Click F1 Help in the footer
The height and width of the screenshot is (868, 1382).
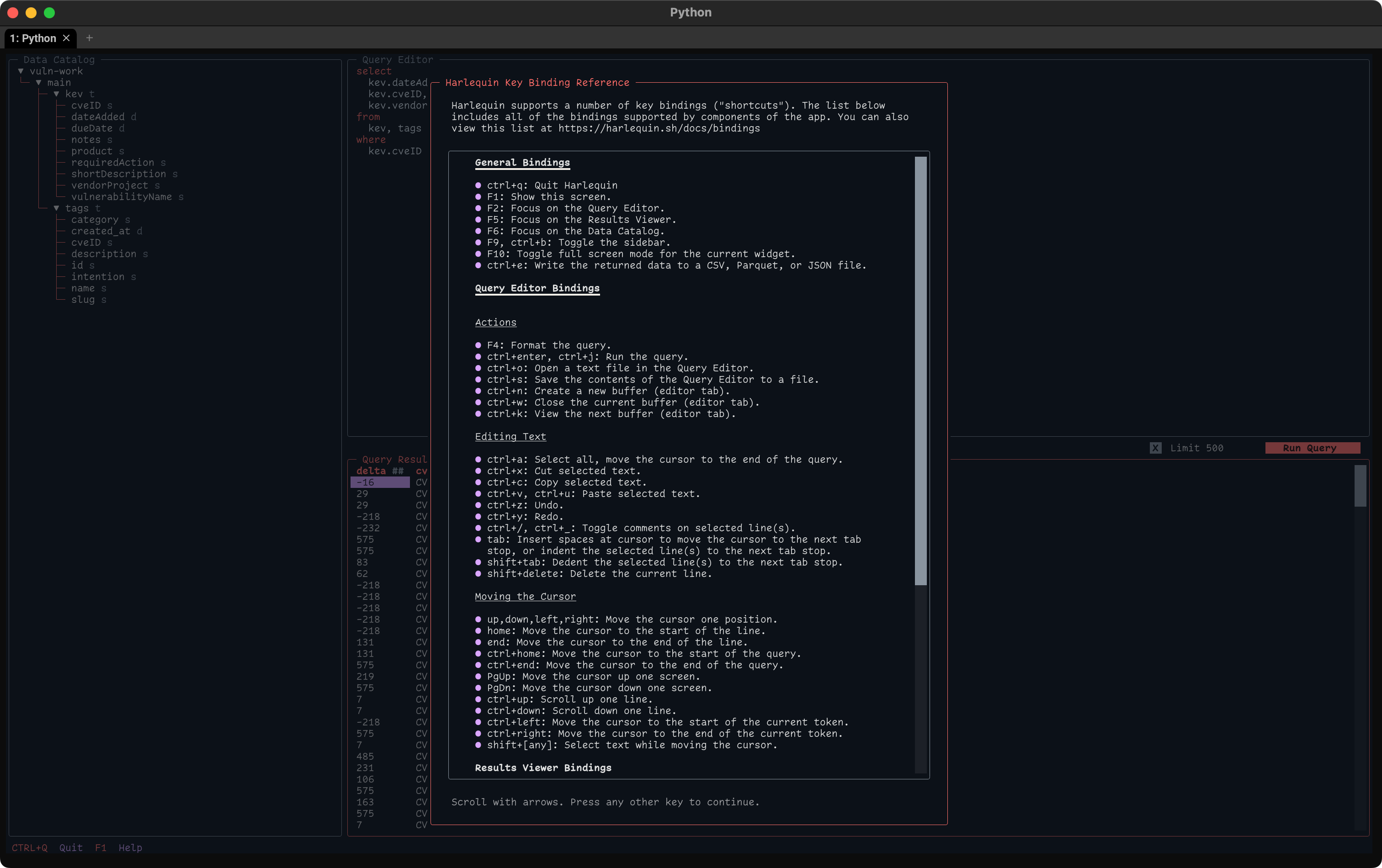click(118, 847)
